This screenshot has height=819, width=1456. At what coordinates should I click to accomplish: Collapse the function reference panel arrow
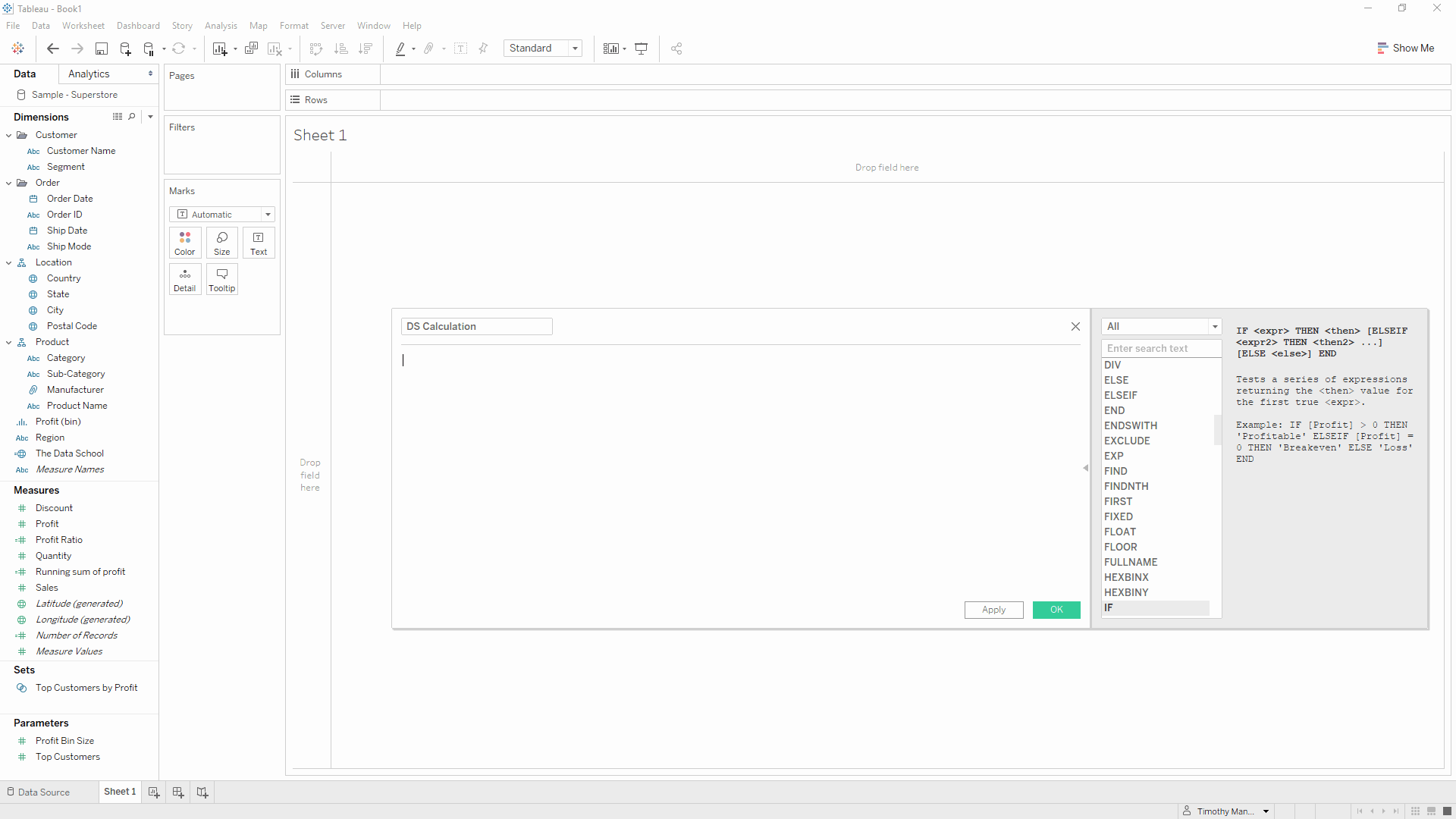1086,469
